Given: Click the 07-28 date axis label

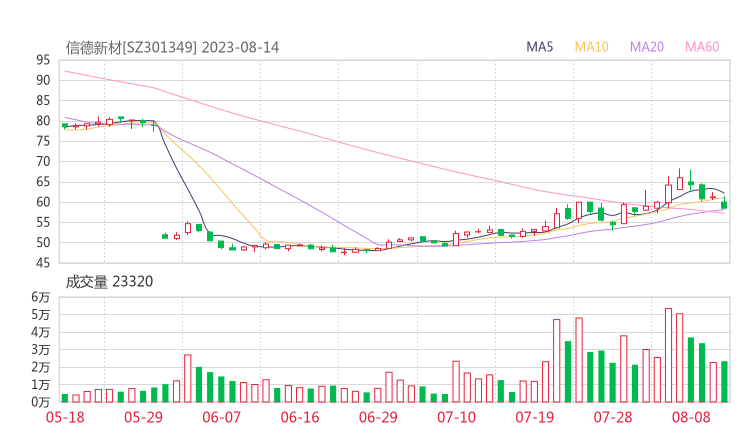Looking at the screenshot, I should [613, 417].
